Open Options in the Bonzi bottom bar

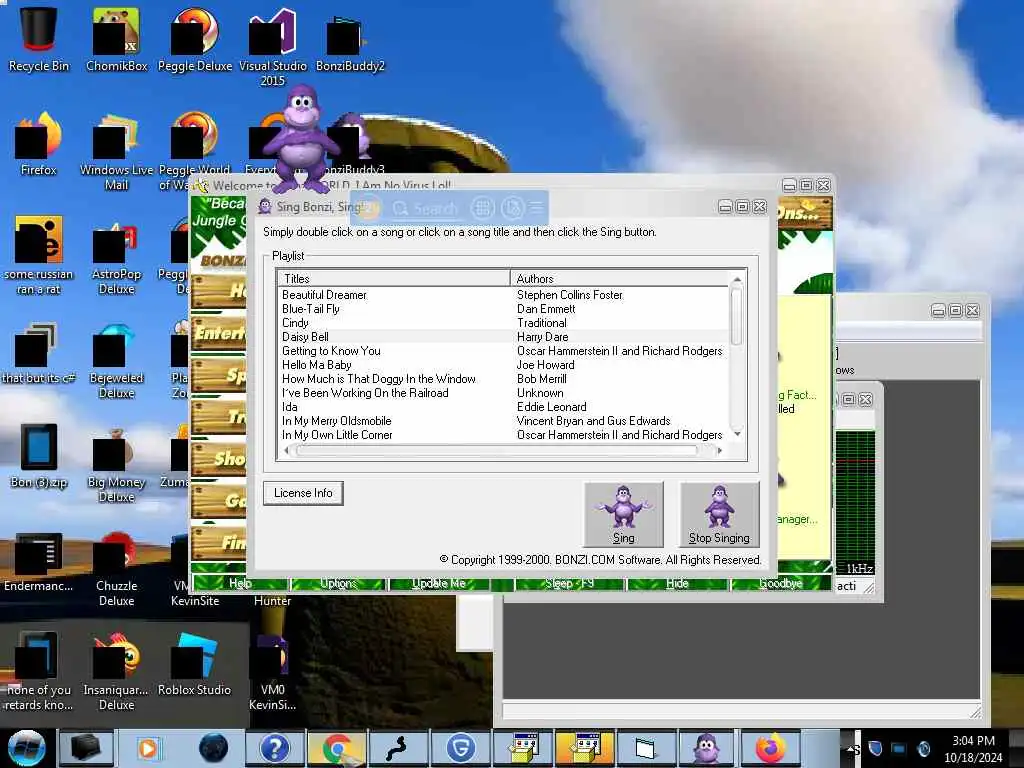(338, 583)
